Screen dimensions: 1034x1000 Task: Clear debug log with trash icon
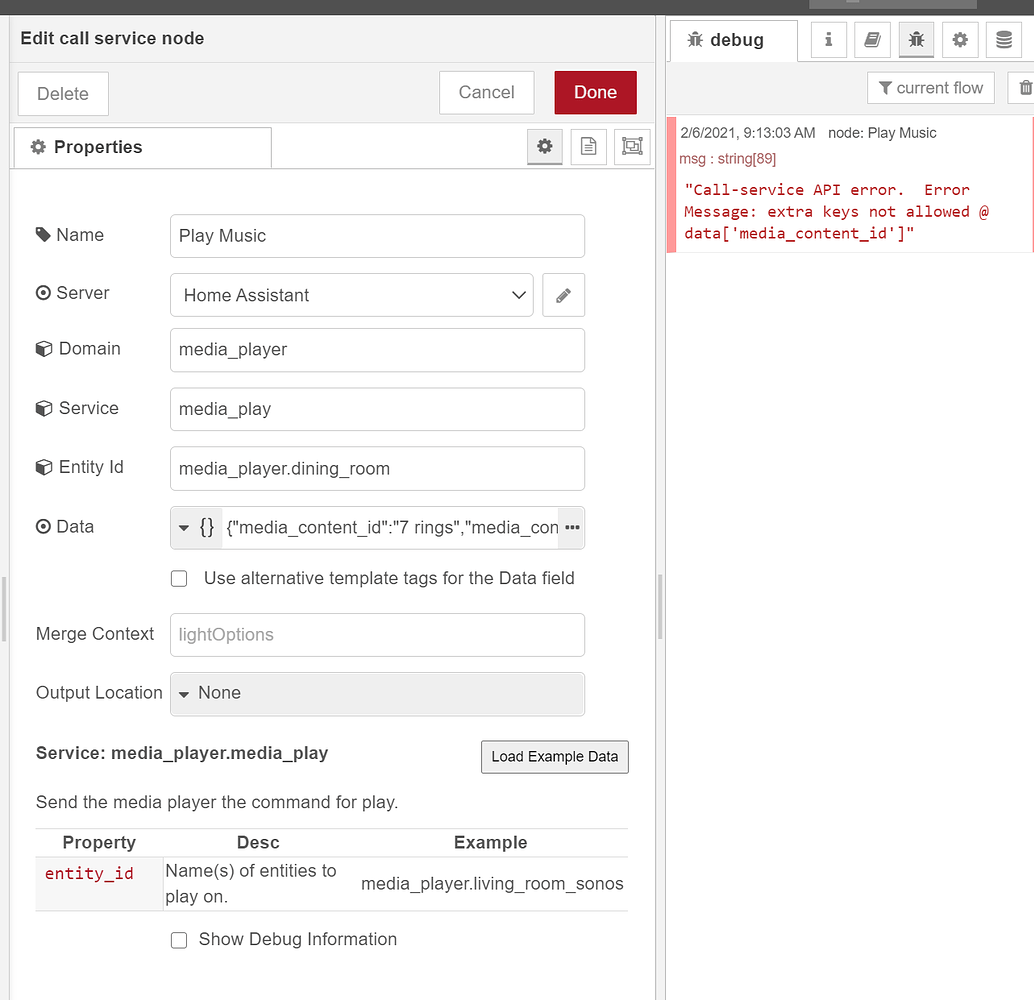(1025, 88)
